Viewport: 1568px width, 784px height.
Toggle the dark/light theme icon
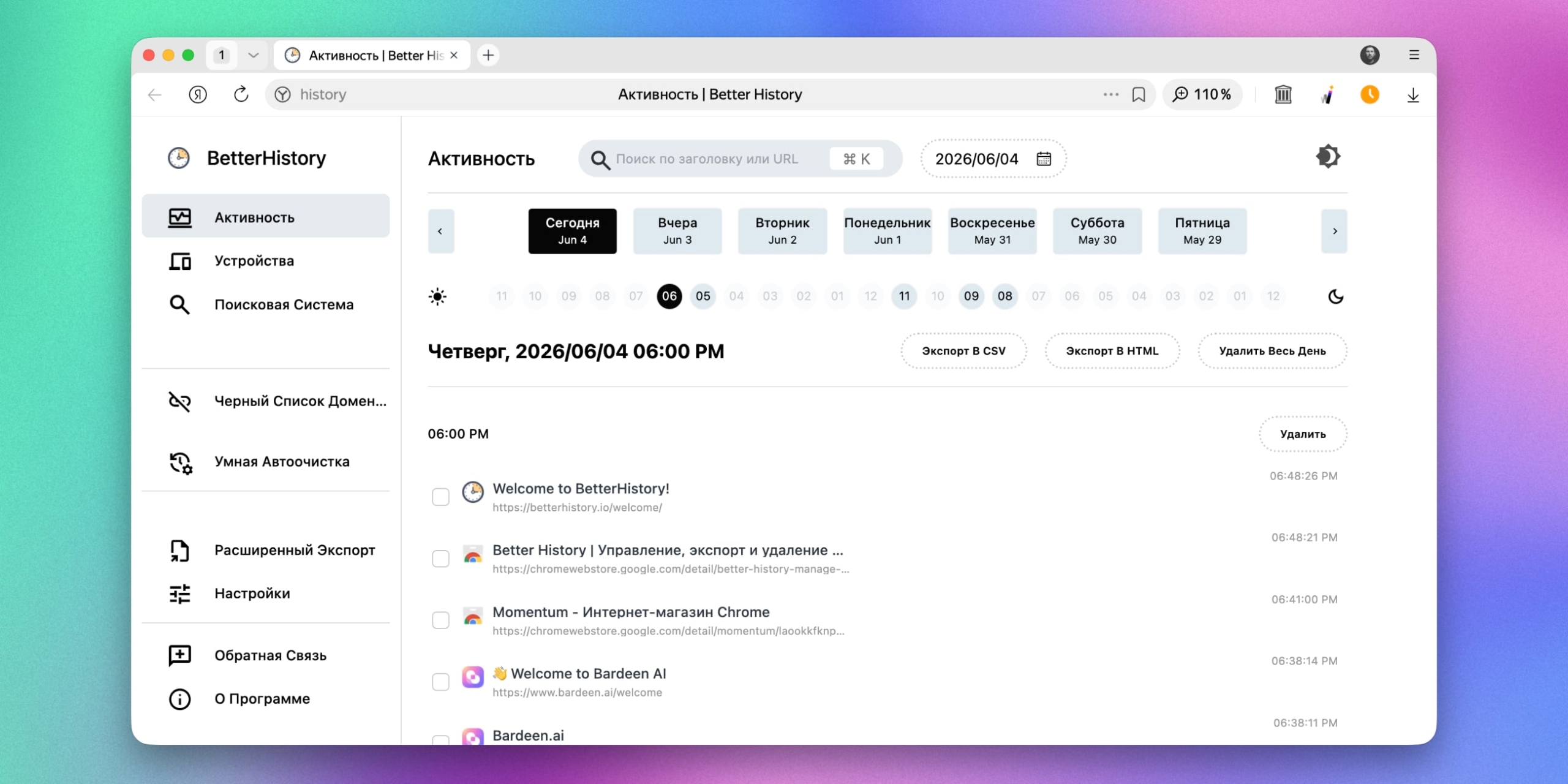1328,157
